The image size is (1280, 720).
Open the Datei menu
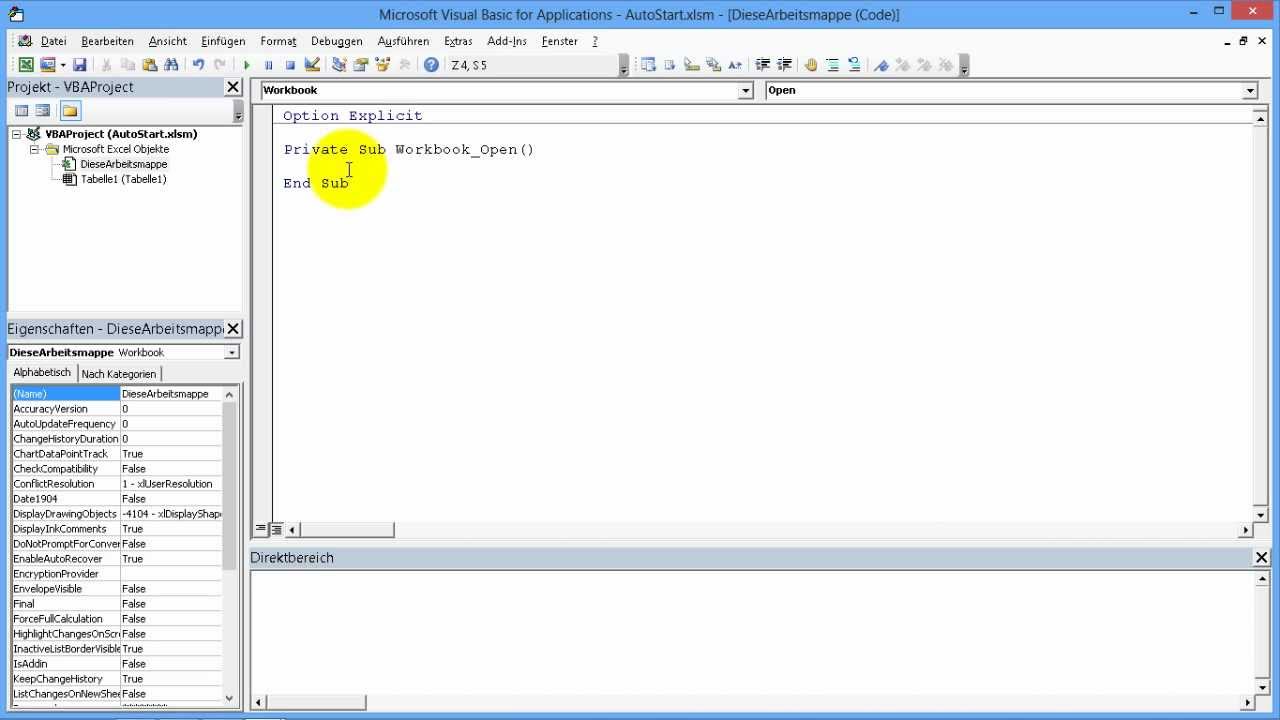53,41
